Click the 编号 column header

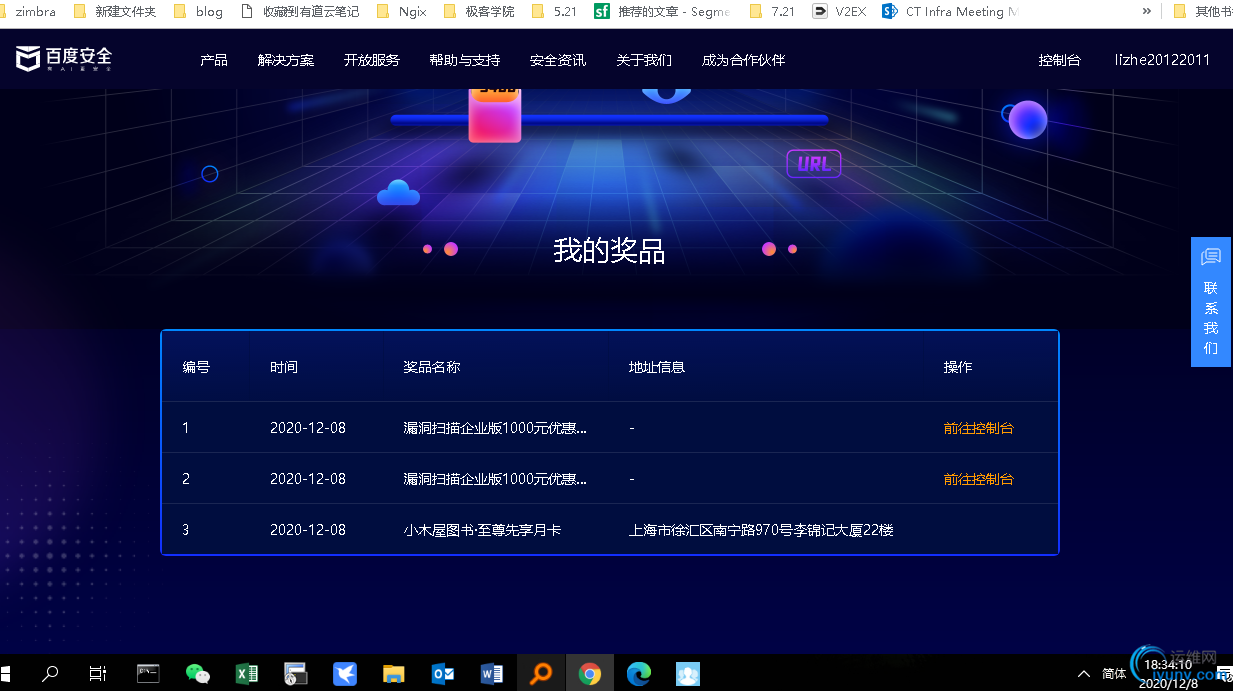[196, 367]
